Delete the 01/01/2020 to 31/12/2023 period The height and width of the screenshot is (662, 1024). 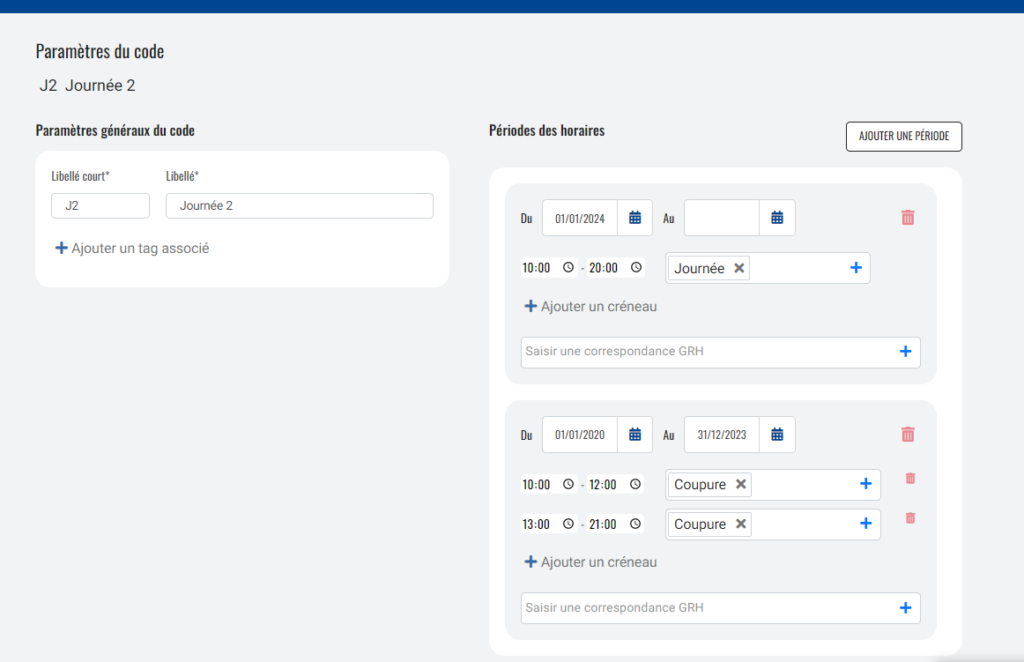click(x=908, y=434)
